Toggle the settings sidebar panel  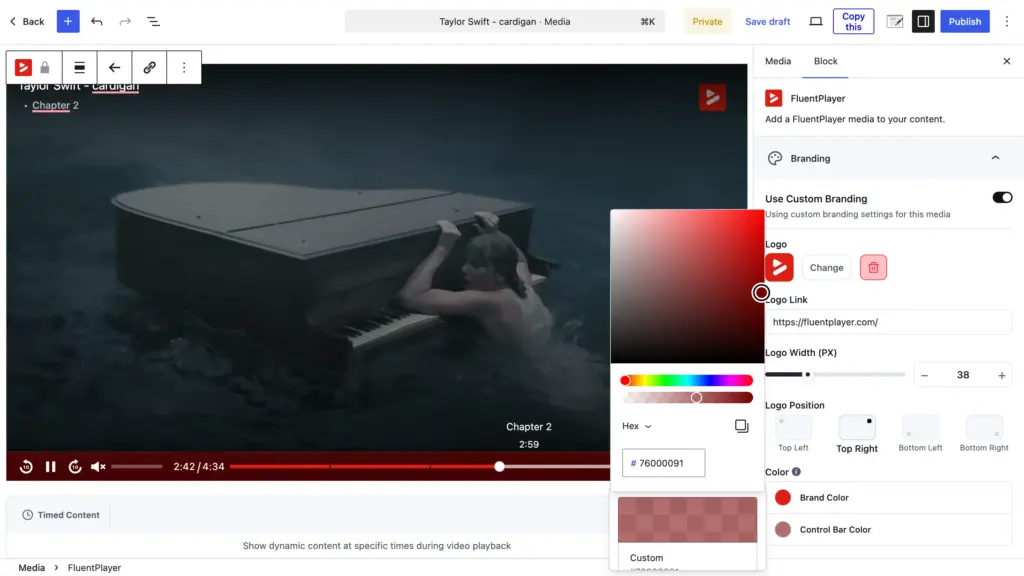[x=923, y=22]
